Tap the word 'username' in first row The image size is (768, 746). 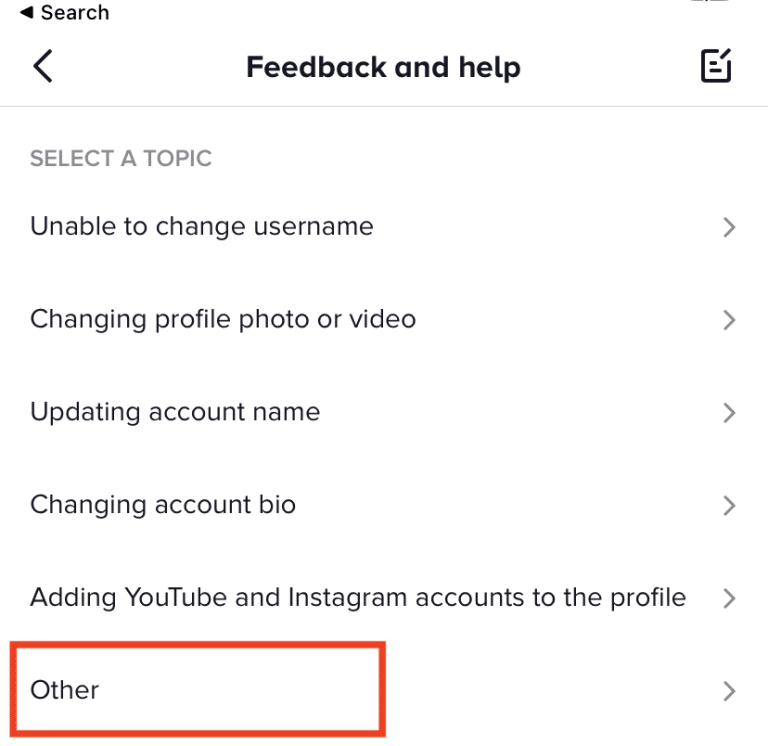(x=313, y=227)
